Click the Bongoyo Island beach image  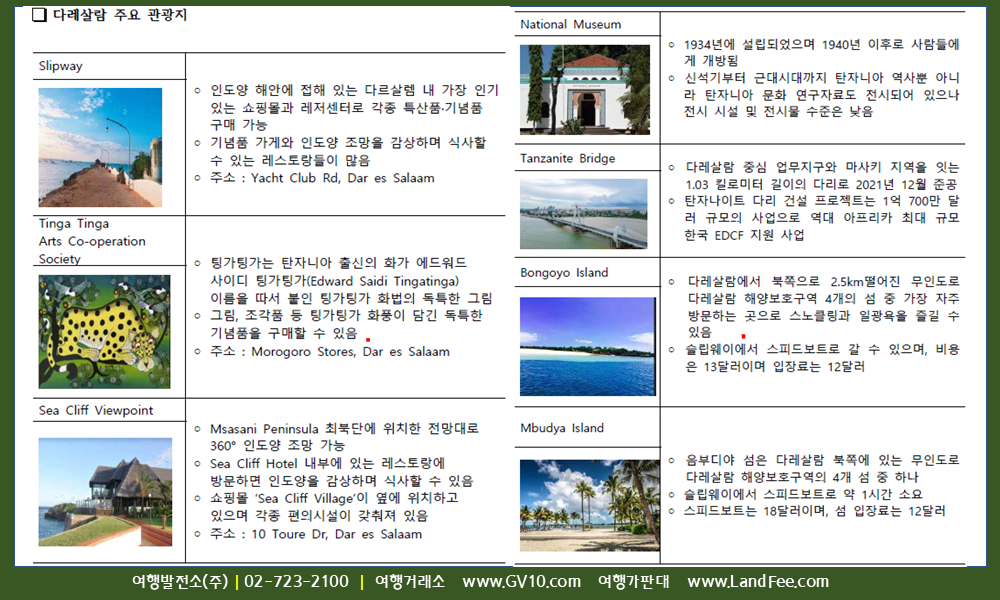(587, 346)
